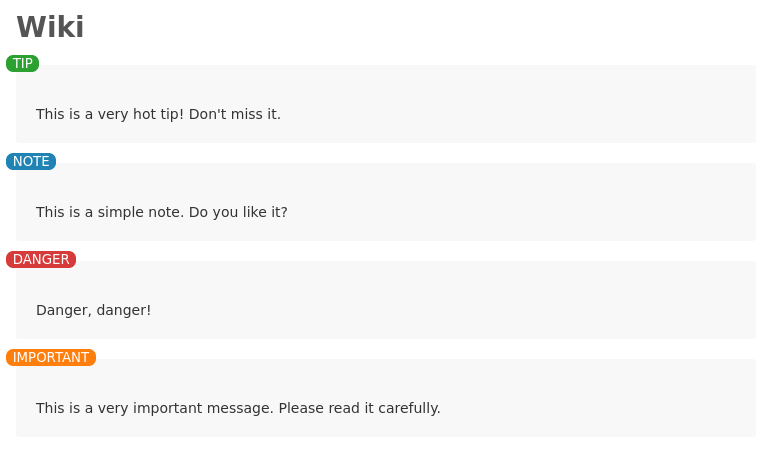Click the green TIP badge
The image size is (766, 453).
click(x=22, y=64)
